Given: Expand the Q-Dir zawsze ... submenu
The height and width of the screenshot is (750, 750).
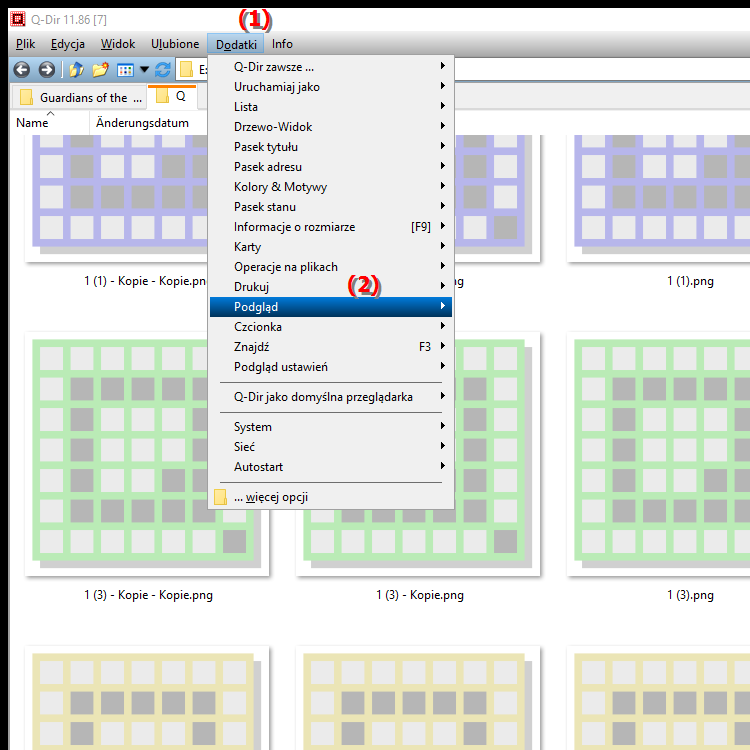Looking at the screenshot, I should click(331, 67).
